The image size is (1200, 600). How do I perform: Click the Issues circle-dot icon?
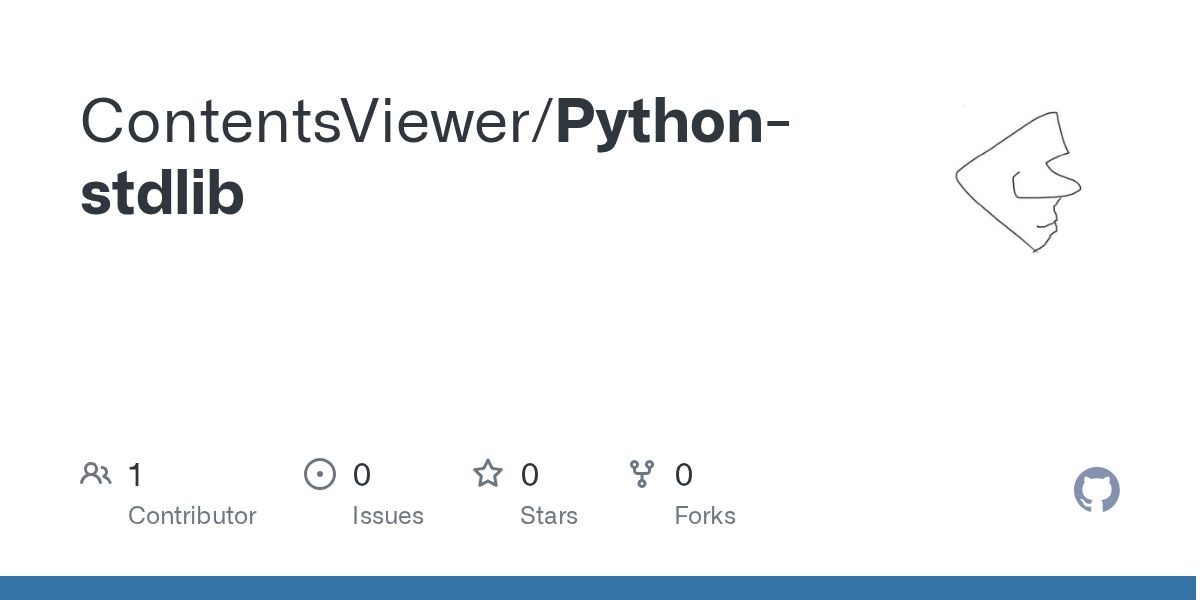click(x=320, y=474)
